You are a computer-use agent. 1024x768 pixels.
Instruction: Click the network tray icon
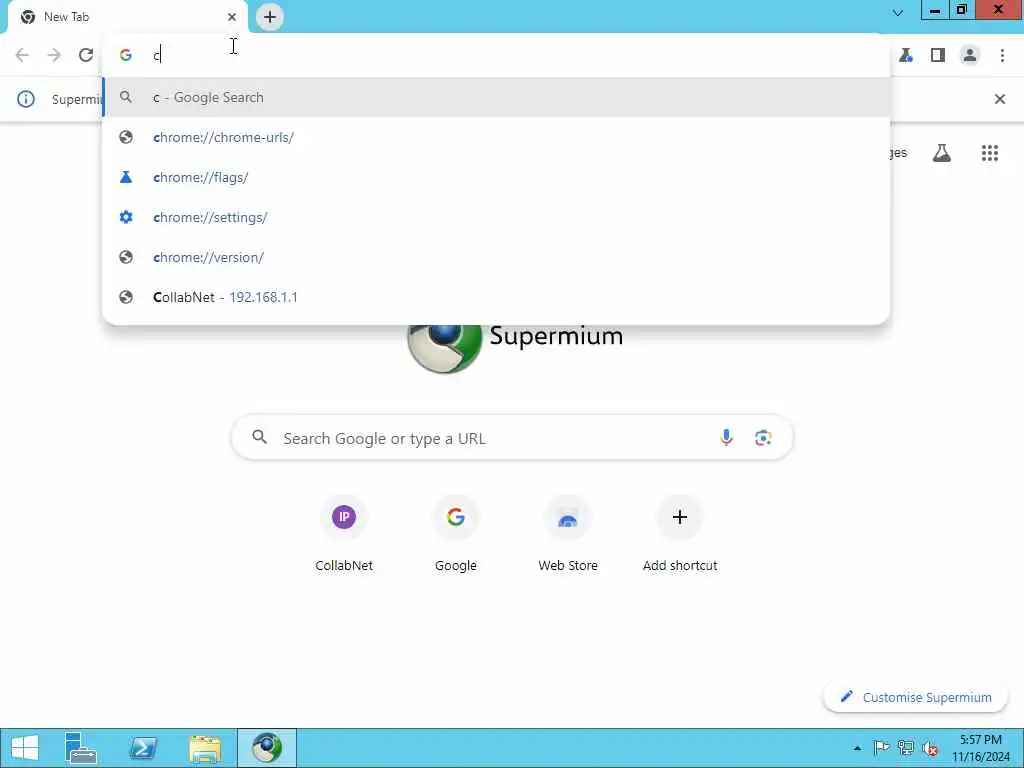coord(906,748)
